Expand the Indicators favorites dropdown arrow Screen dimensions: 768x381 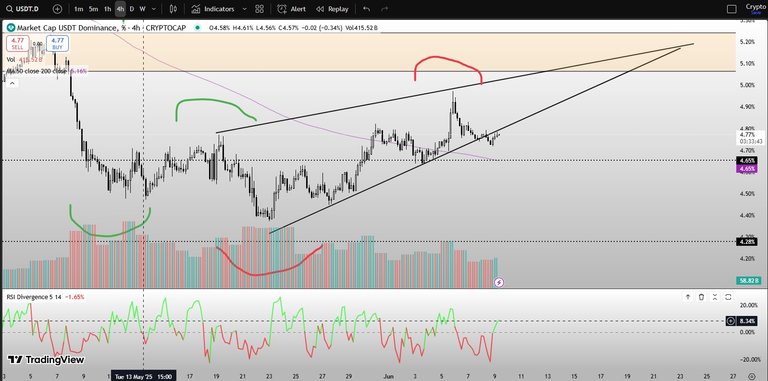(244, 9)
